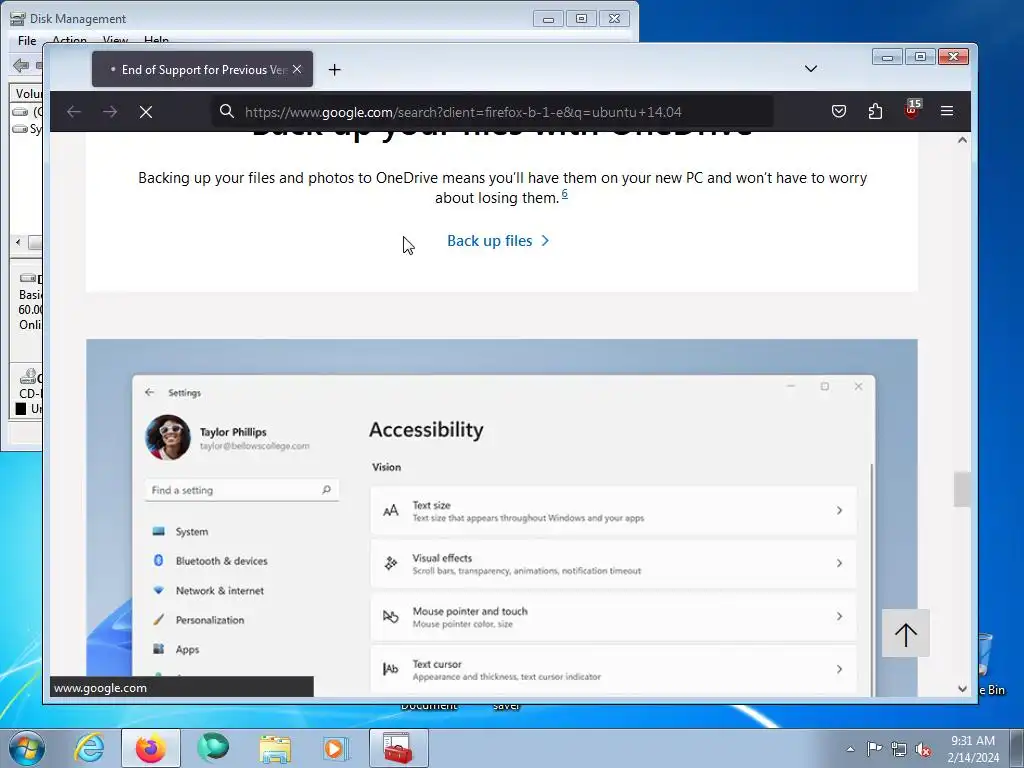Open the network status tray icon
Screen dimensions: 1024x768
tap(899, 749)
